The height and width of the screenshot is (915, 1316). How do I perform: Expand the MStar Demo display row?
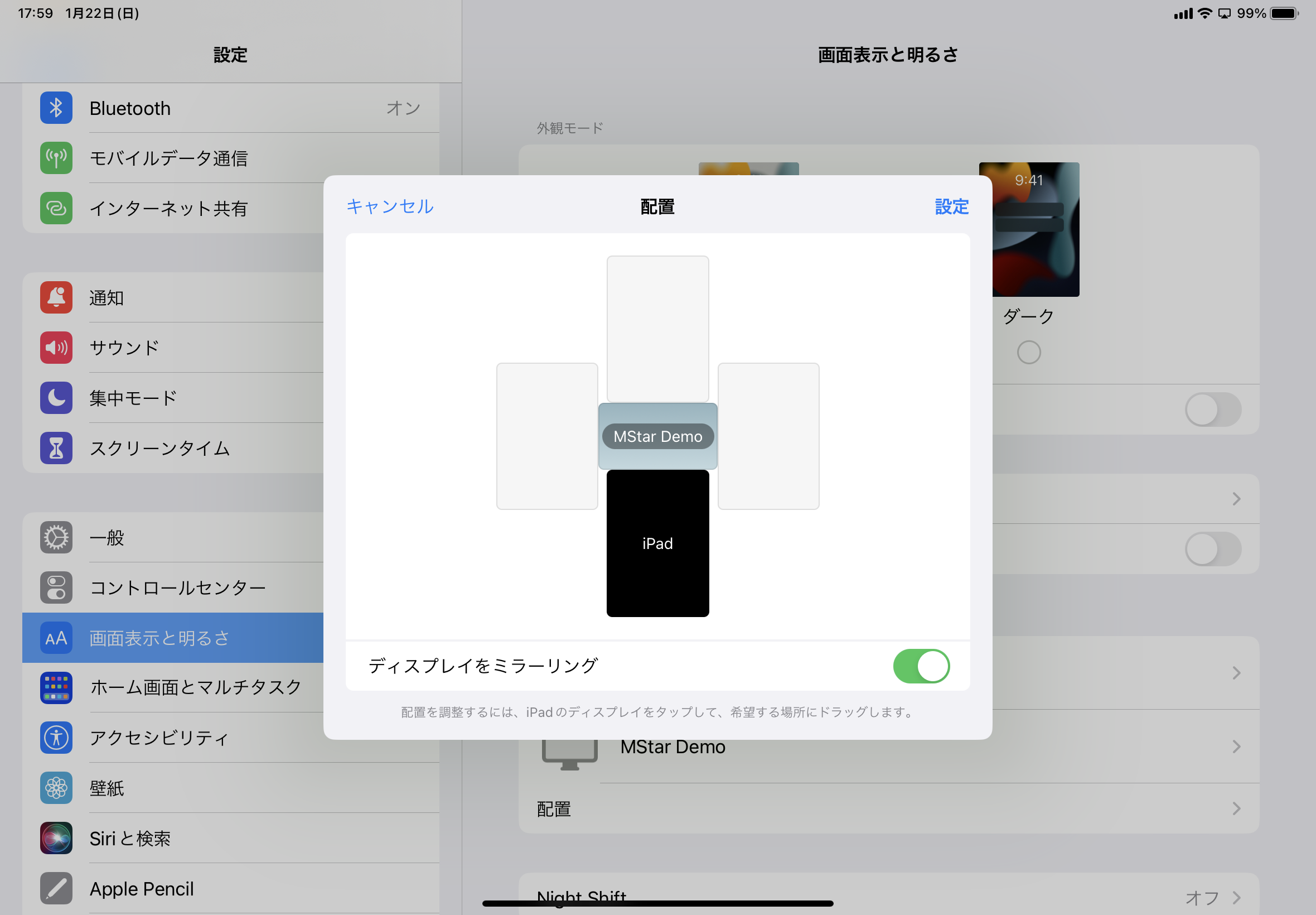pos(1236,747)
